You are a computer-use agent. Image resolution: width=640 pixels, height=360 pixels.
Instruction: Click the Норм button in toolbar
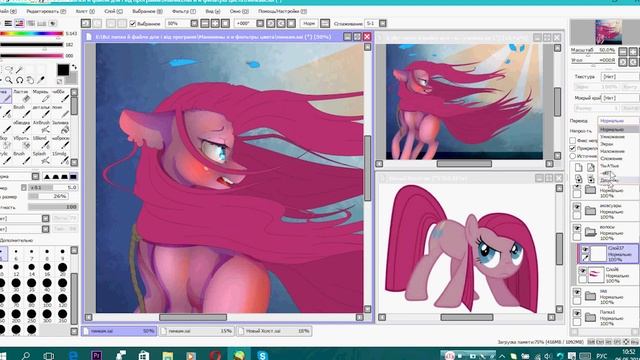pos(309,24)
